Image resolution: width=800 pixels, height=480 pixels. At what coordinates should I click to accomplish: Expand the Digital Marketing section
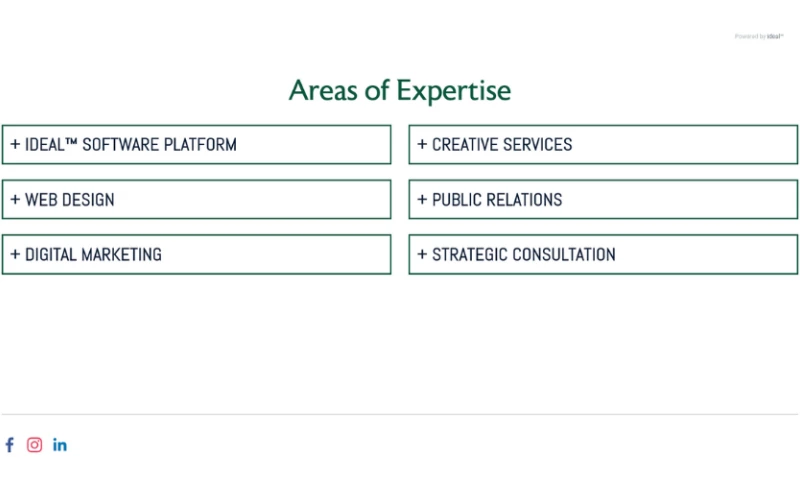(x=196, y=255)
